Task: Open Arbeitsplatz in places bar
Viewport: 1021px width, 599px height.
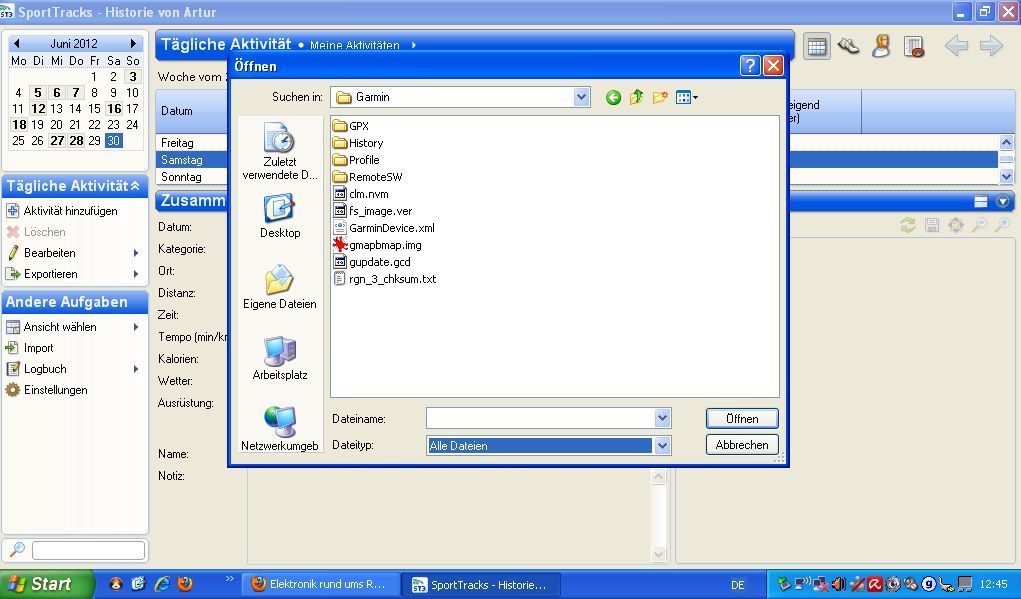Action: [279, 358]
